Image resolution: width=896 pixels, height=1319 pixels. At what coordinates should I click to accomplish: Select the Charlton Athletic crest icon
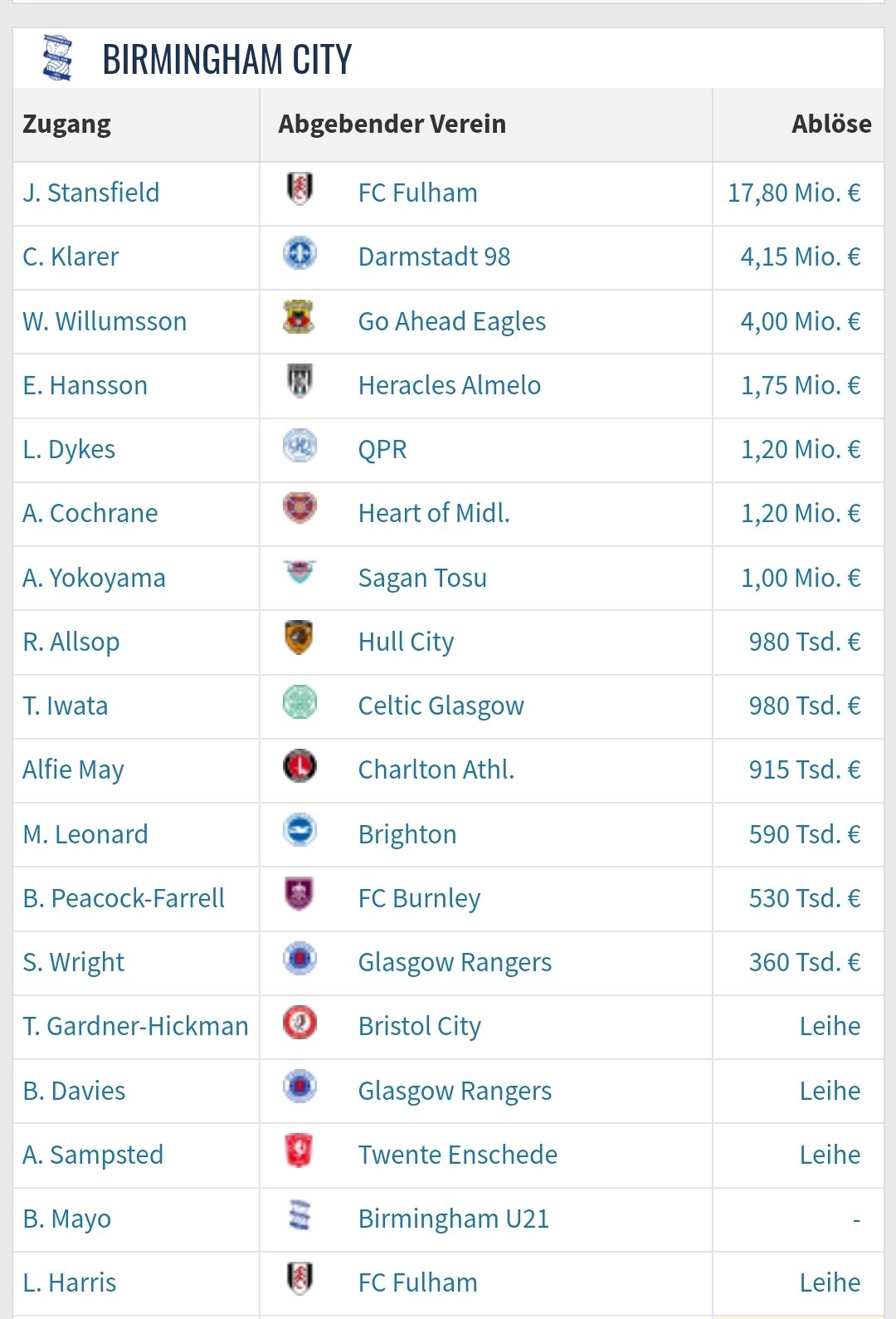[x=299, y=765]
